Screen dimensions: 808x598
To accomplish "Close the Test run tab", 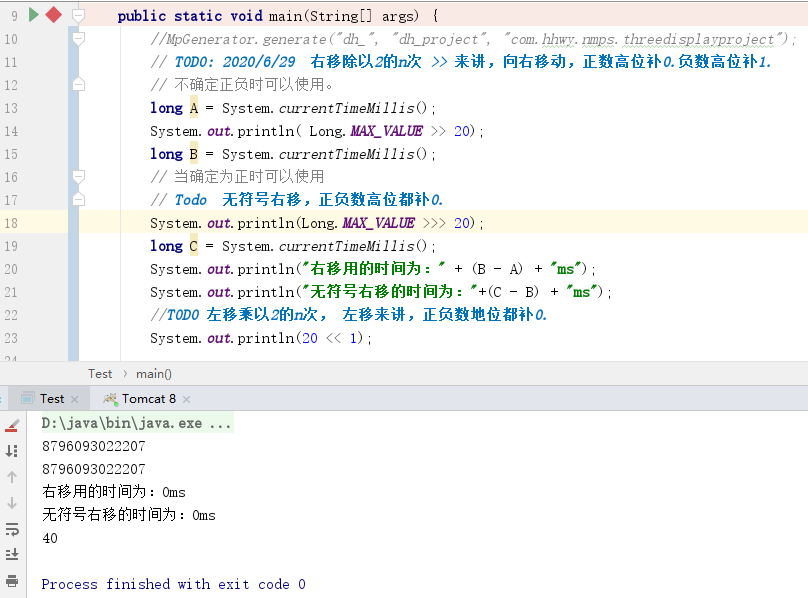I will (75, 400).
